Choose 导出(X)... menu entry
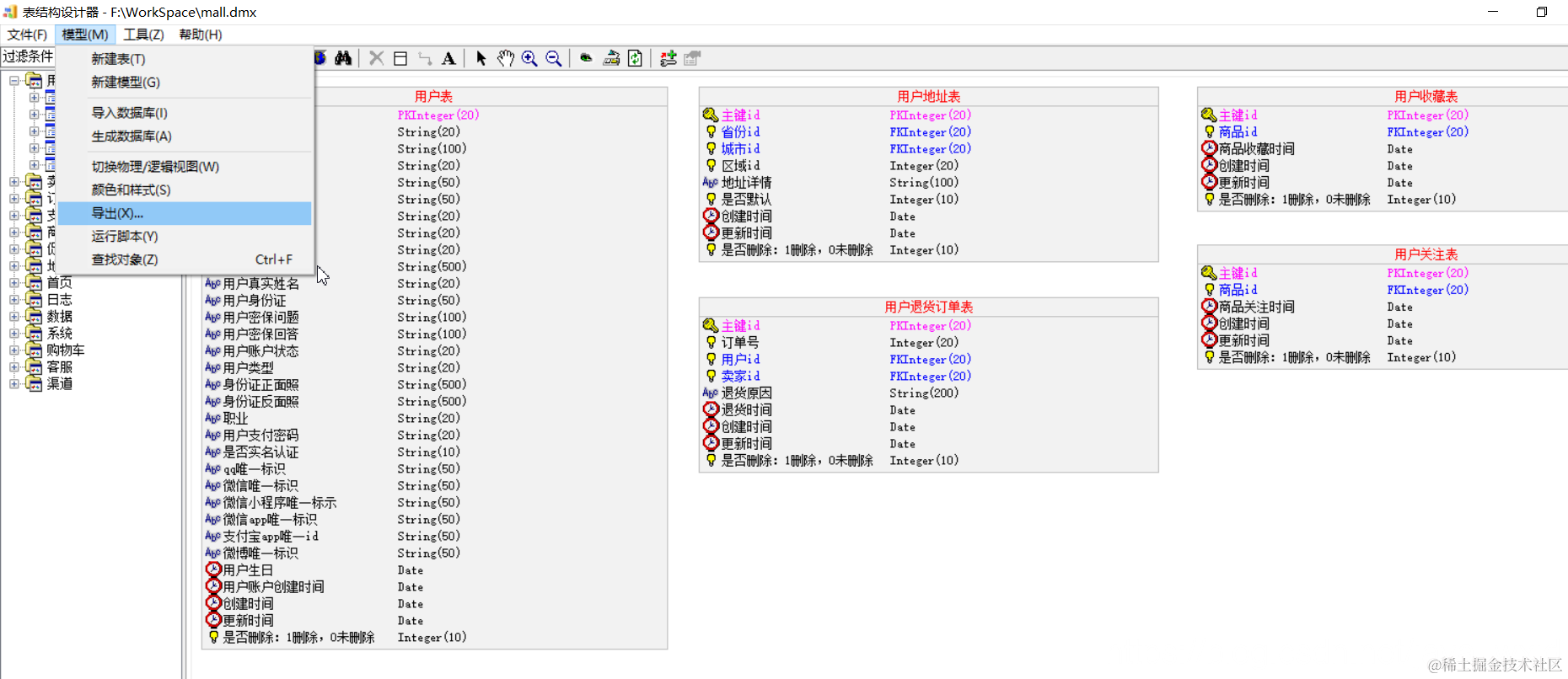The image size is (1568, 679). pos(185,213)
